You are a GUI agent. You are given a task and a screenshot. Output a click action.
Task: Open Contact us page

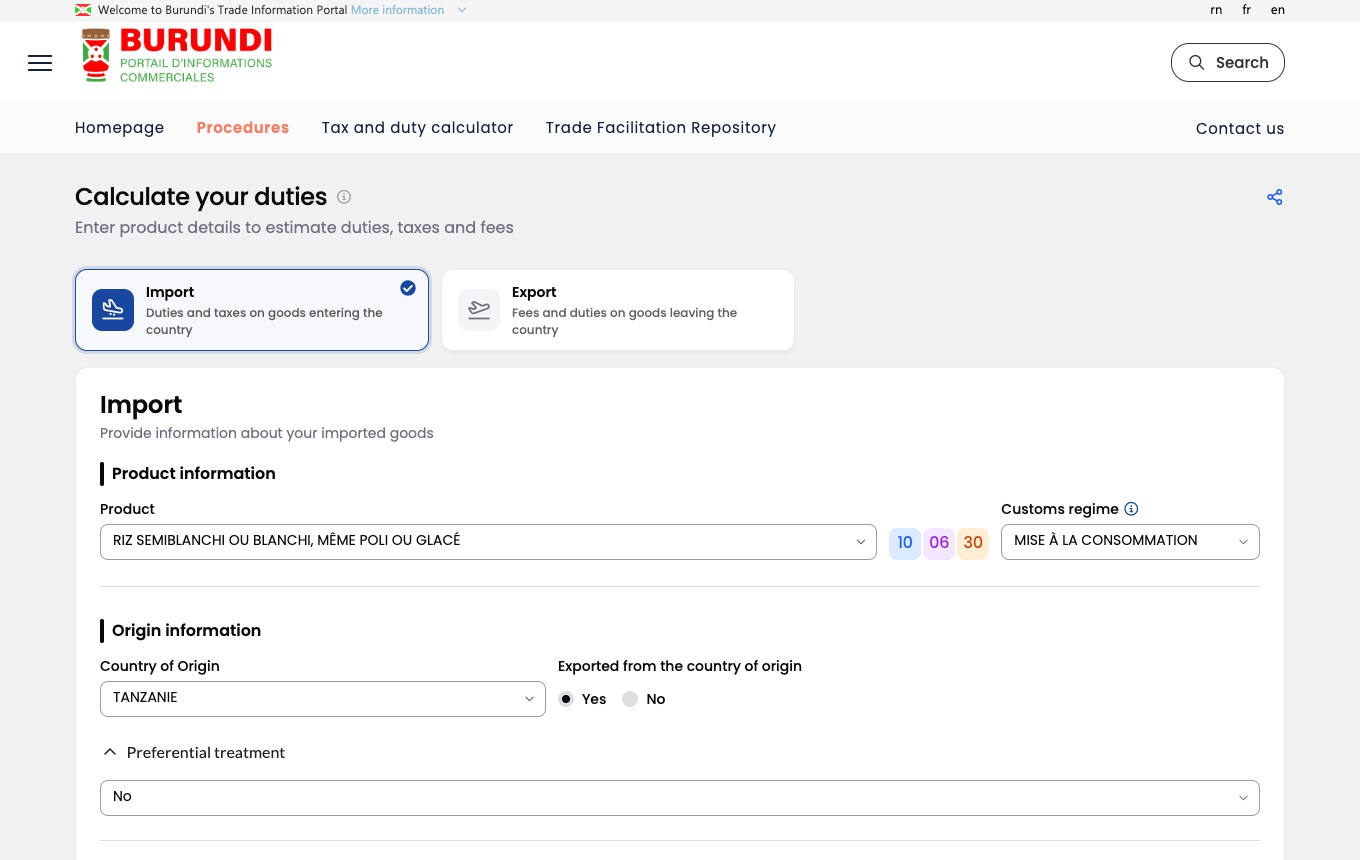point(1240,128)
